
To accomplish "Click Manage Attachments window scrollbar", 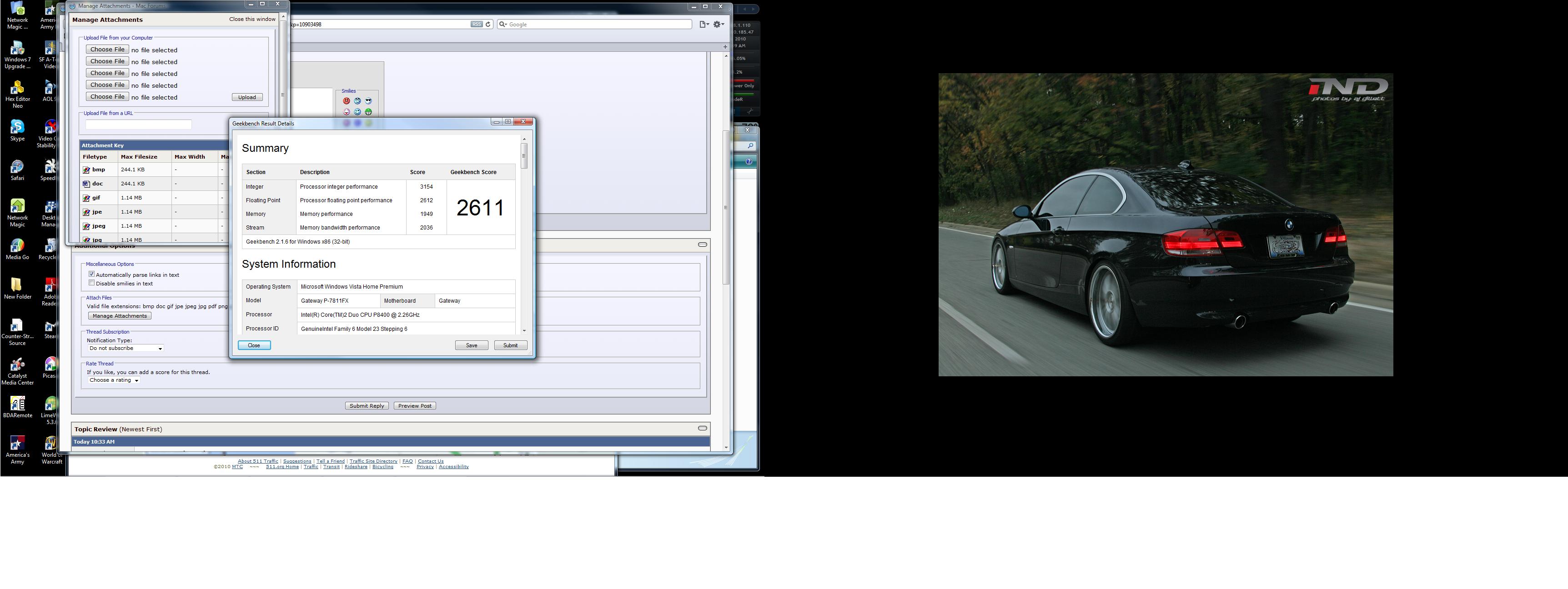I will (282, 95).
